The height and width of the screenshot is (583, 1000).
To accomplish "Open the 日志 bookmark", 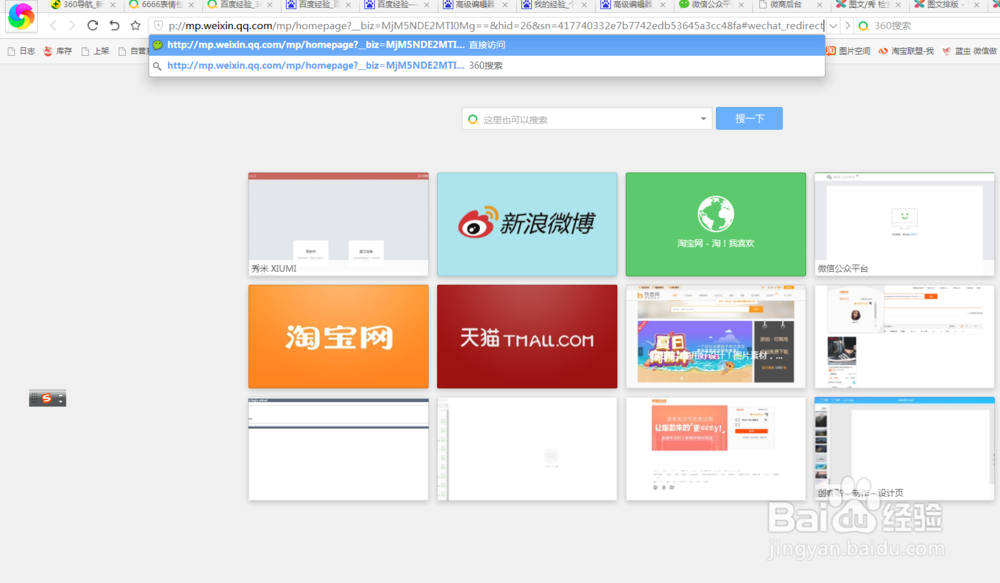I will point(22,51).
